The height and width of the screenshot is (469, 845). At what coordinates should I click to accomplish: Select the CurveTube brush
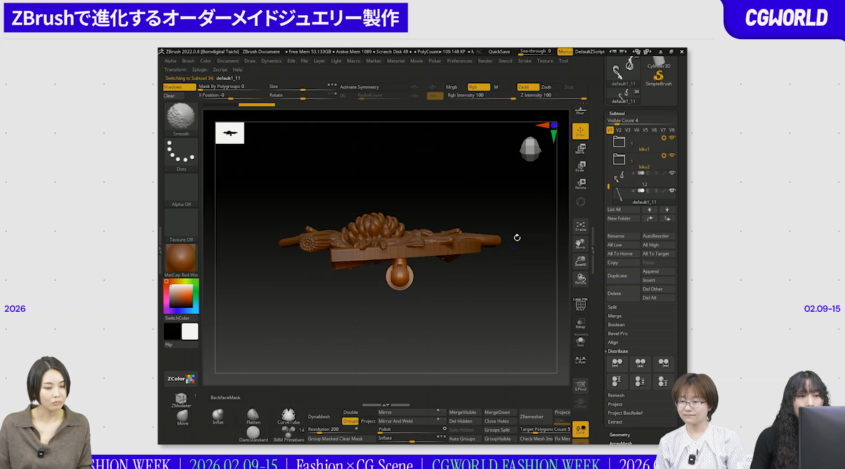288,415
